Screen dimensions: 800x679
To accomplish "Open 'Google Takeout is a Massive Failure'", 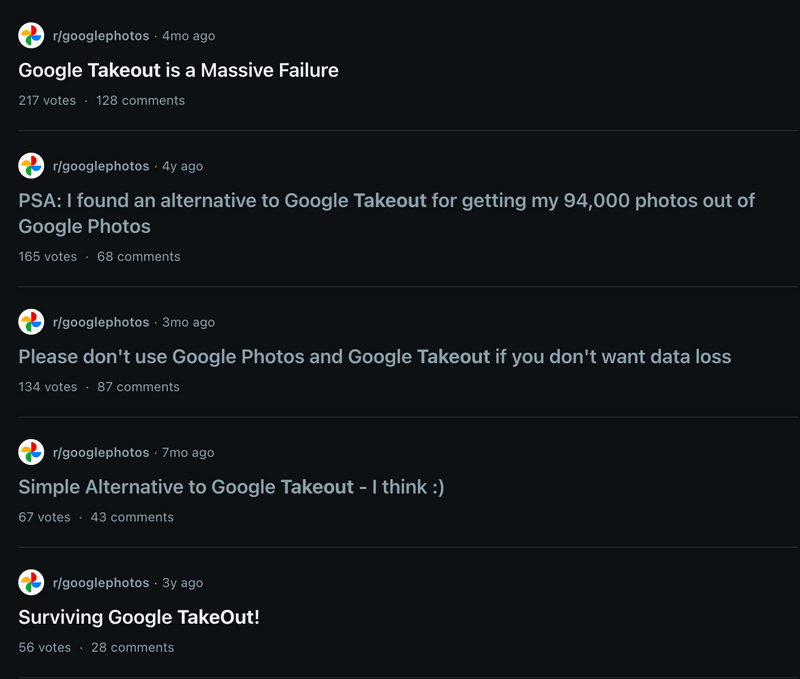I will click(178, 70).
